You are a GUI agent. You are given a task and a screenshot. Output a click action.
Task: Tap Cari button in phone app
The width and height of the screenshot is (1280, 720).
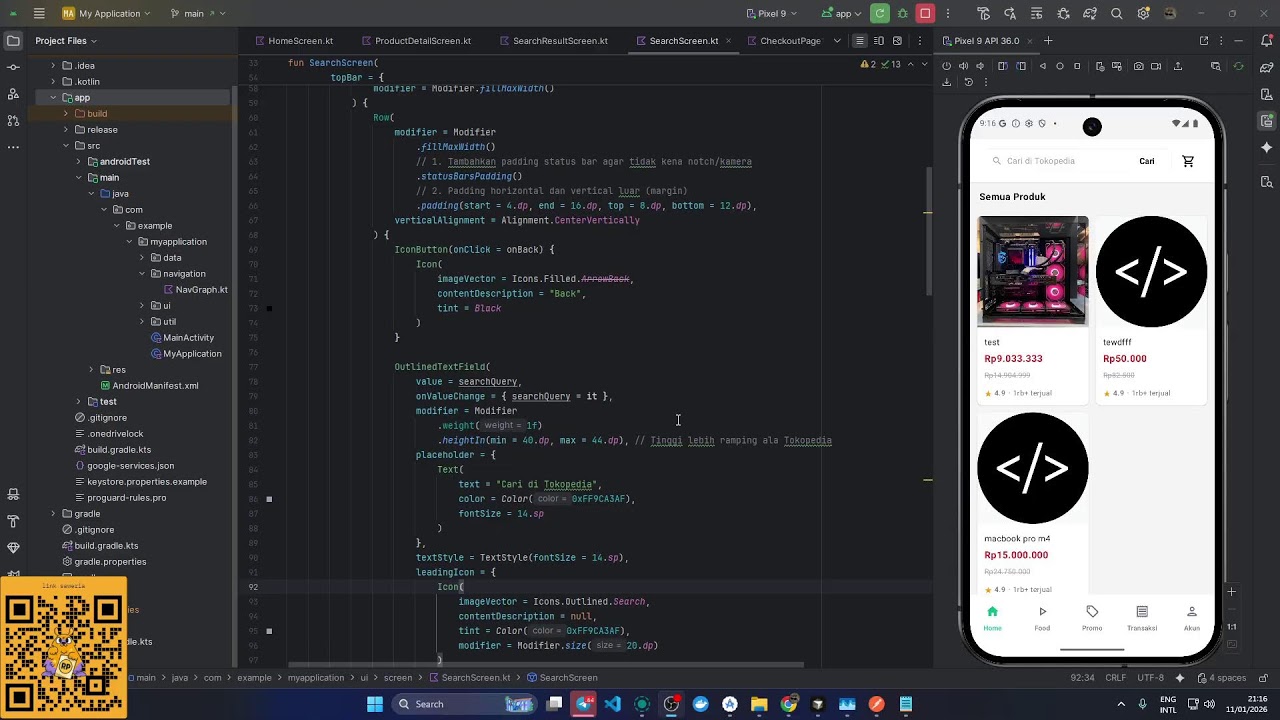pos(1147,161)
